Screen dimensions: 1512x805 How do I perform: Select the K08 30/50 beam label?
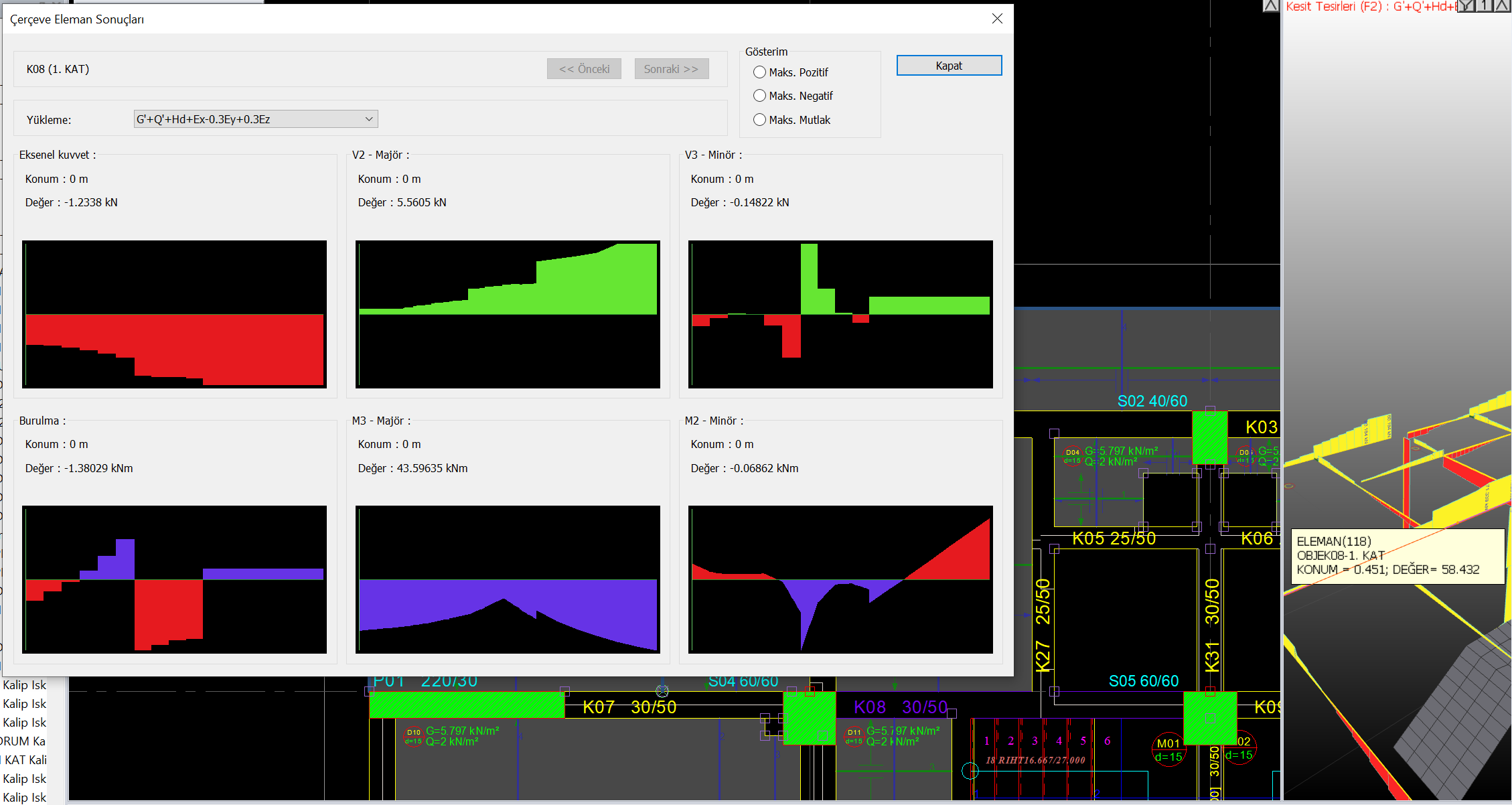(x=900, y=707)
